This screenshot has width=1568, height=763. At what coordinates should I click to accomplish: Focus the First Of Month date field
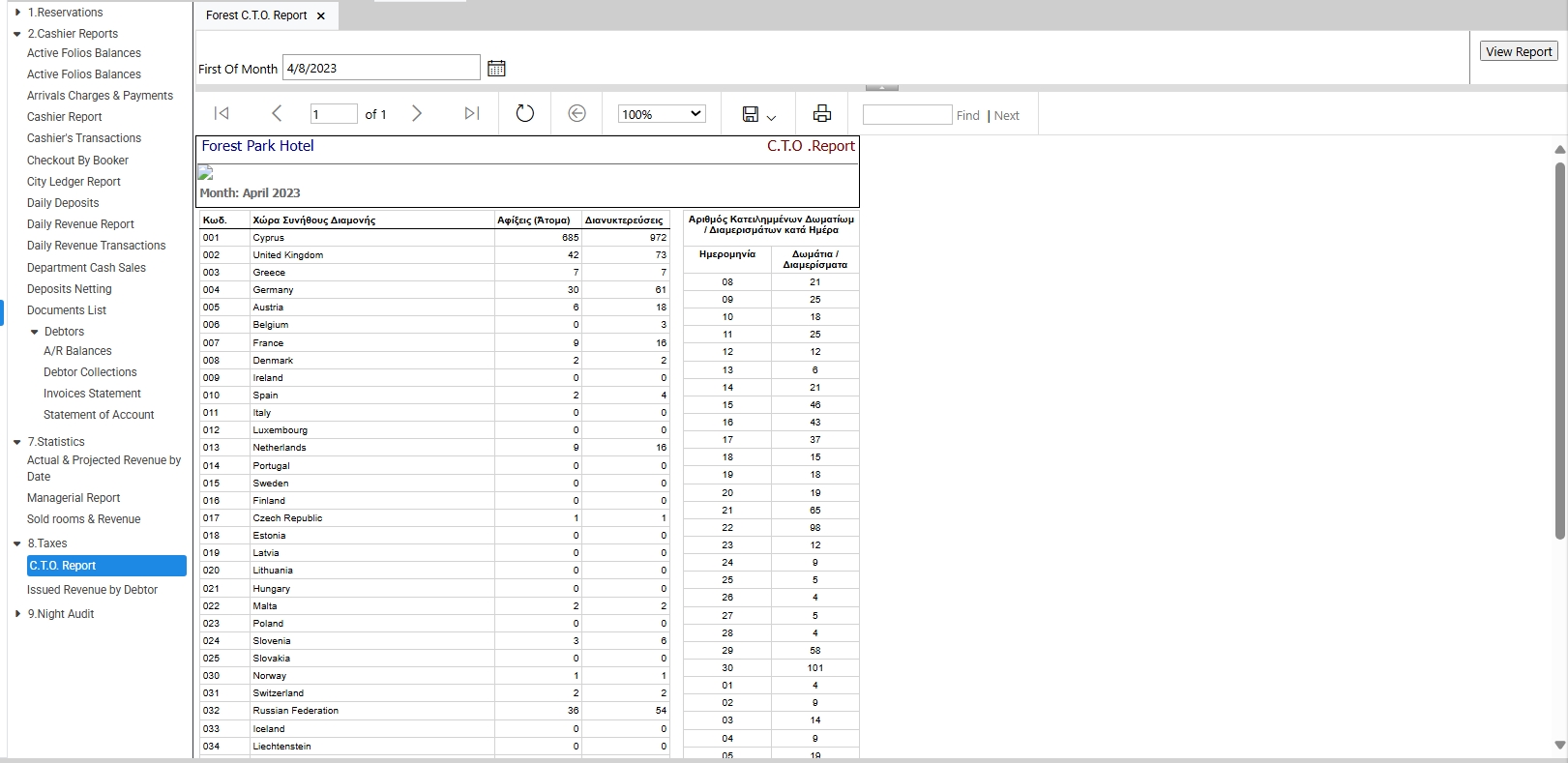[x=381, y=68]
